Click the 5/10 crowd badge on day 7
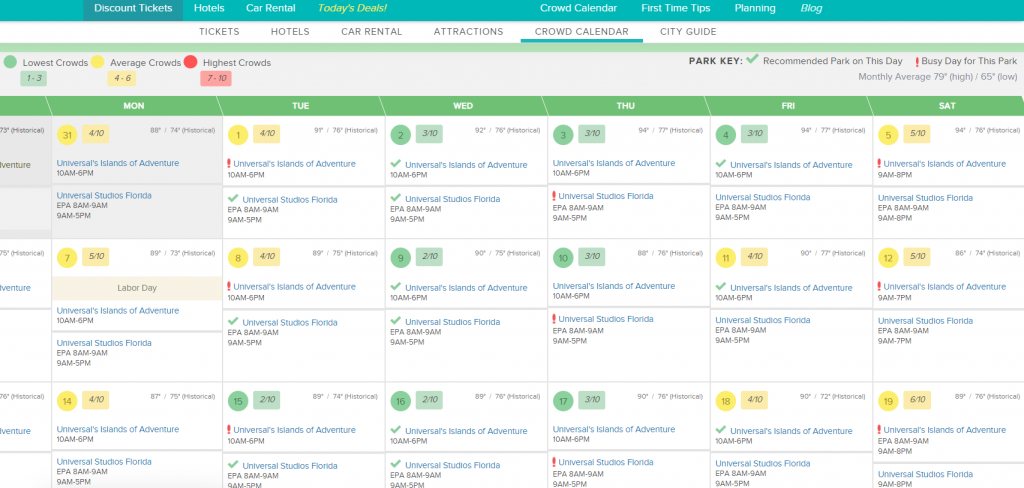1024x488 pixels. click(96, 257)
